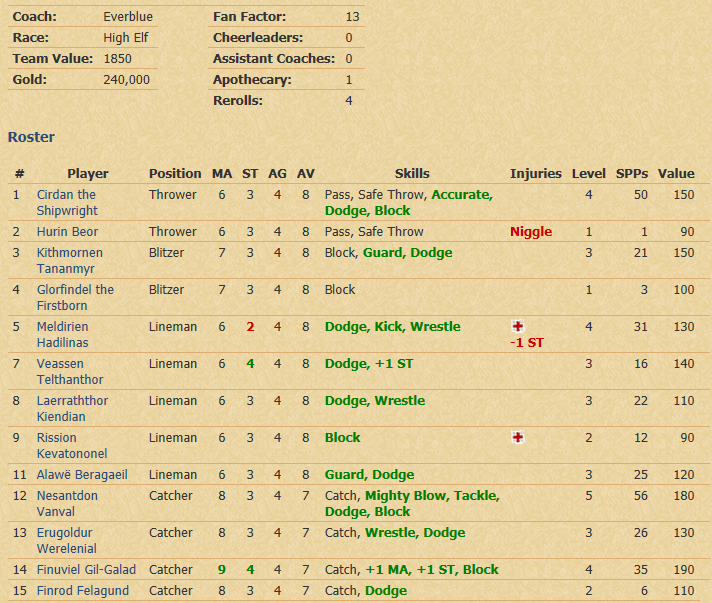The width and height of the screenshot is (712, 603).
Task: Click skills 'Guard, Dodge' for Alawë
Action: pos(370,474)
